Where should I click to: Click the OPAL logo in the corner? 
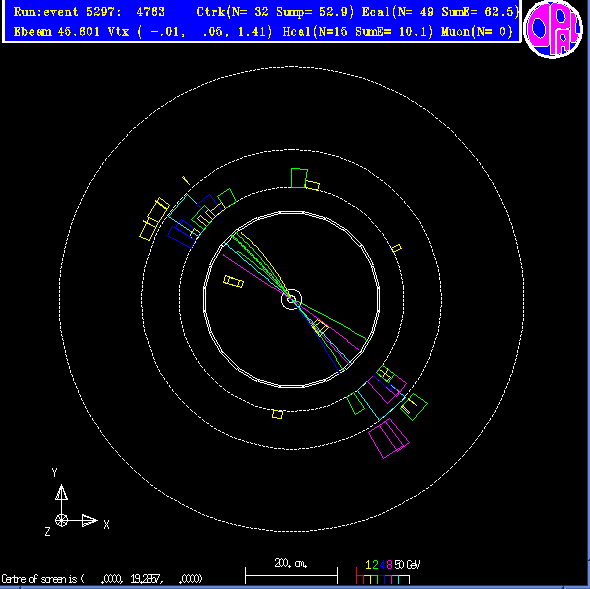(x=553, y=29)
